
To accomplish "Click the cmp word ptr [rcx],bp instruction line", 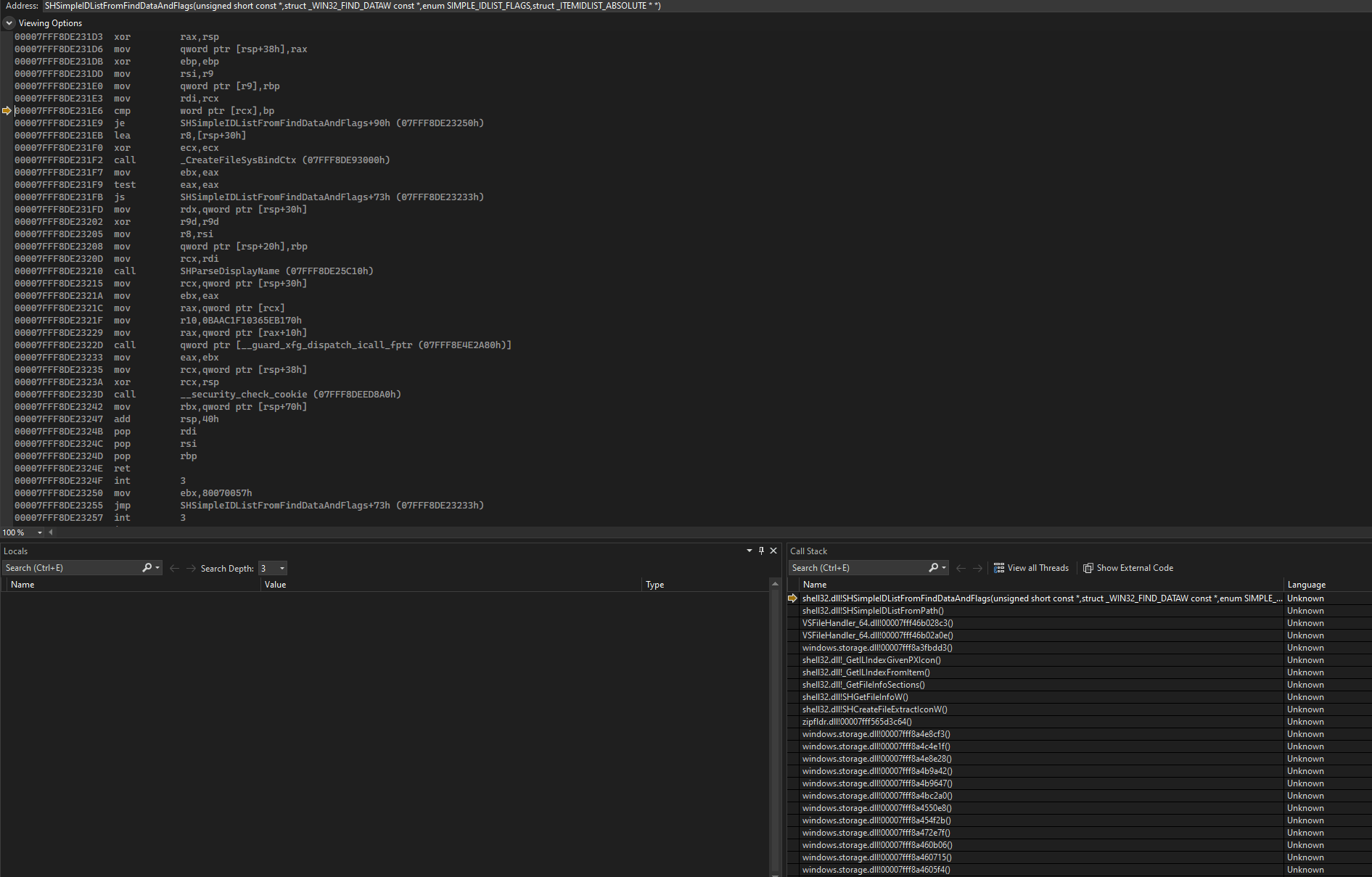I will pyautogui.click(x=144, y=111).
